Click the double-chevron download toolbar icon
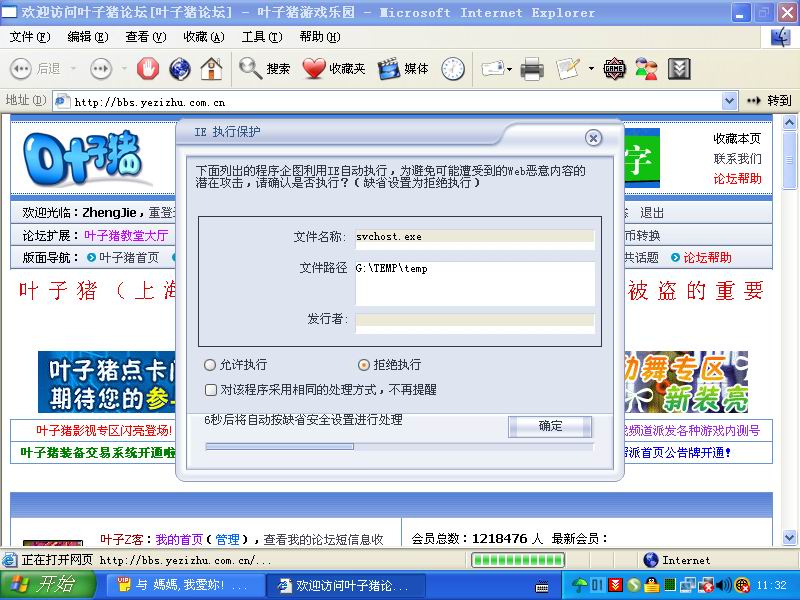 (x=679, y=68)
